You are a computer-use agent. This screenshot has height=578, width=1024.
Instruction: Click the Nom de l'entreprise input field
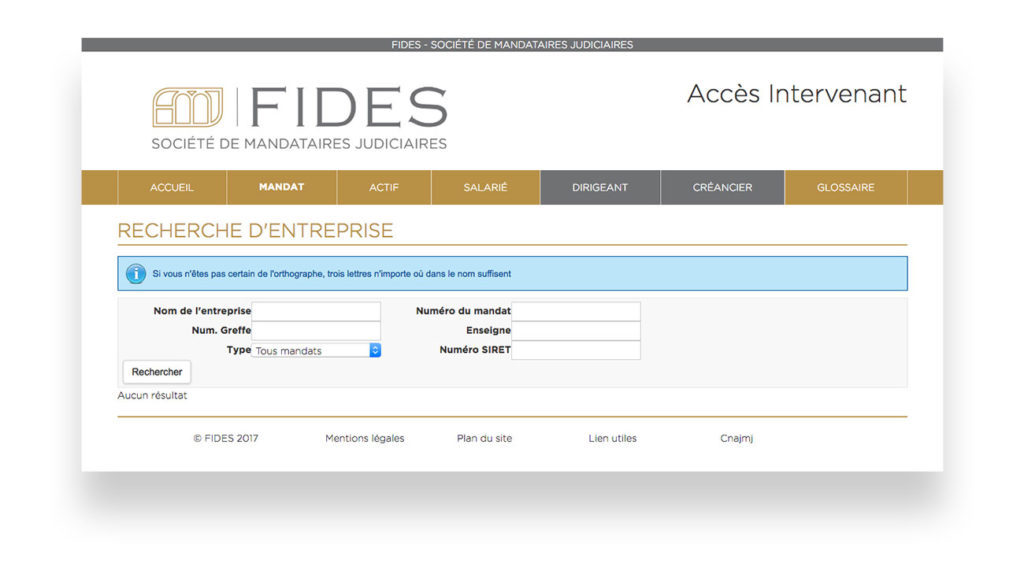(x=316, y=310)
